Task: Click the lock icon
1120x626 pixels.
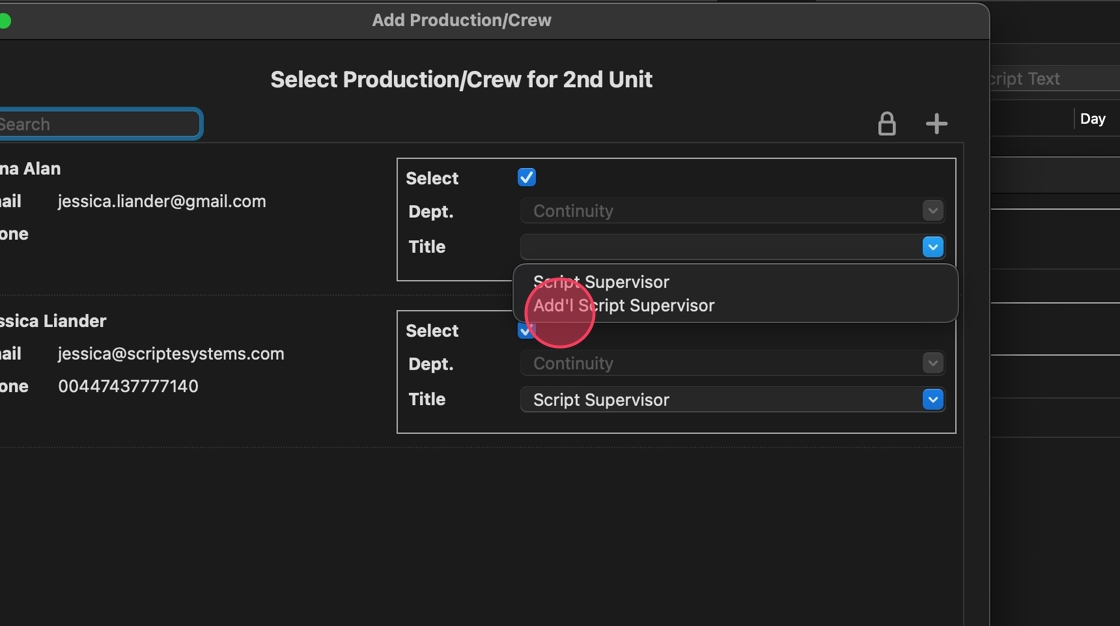Action: [886, 124]
